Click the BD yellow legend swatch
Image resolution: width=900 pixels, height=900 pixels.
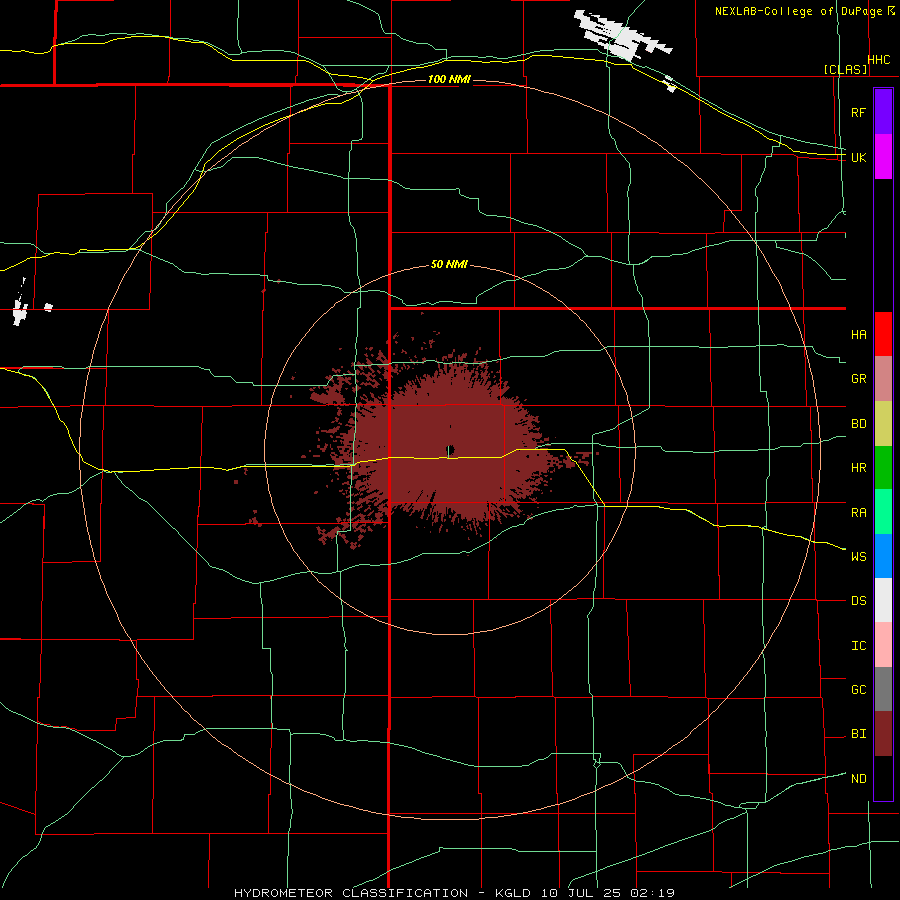(x=883, y=423)
